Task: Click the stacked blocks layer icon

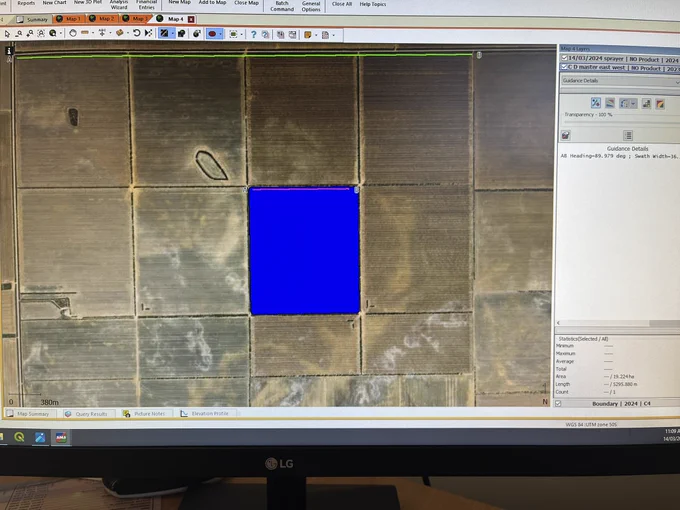Action: (646, 104)
